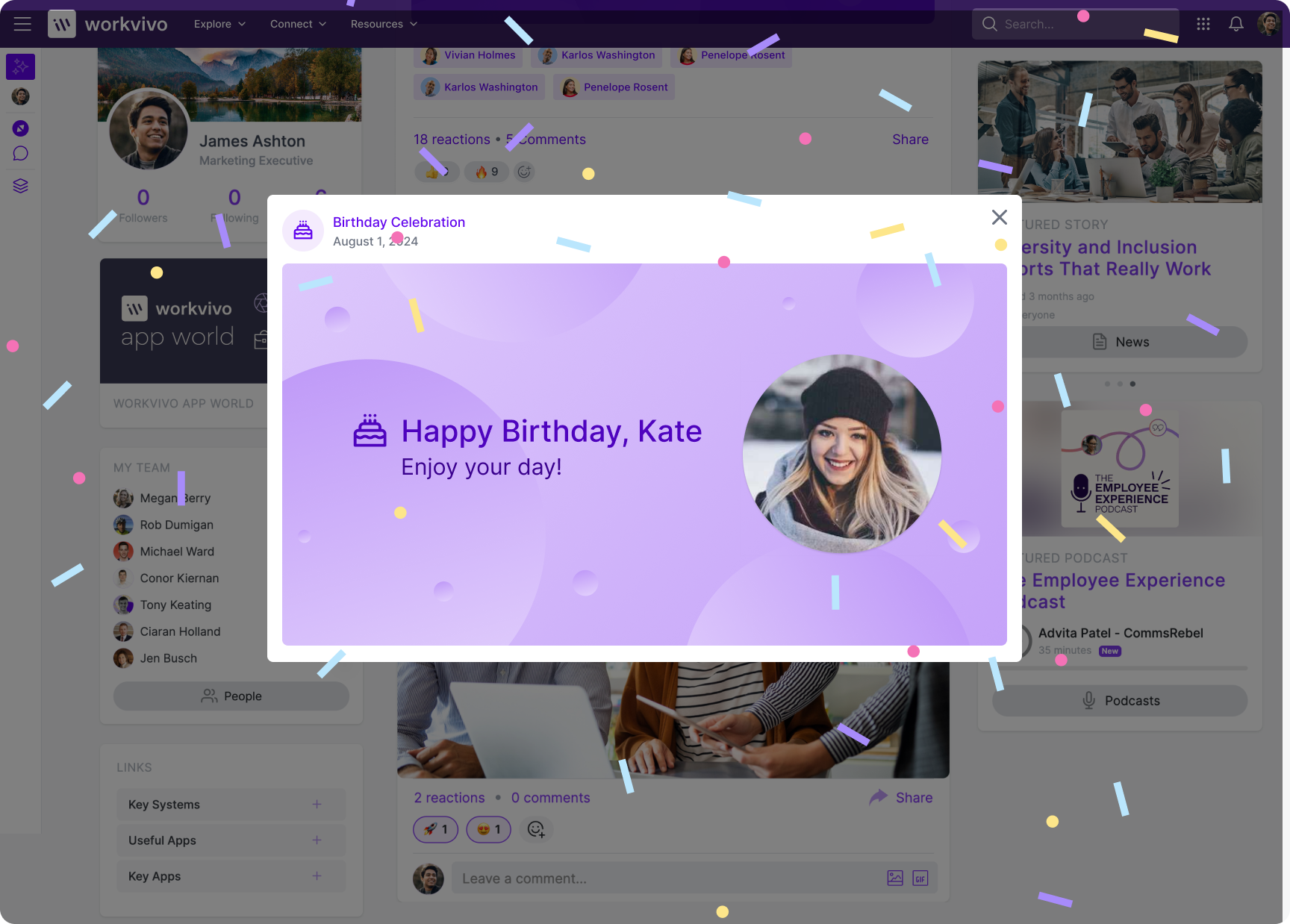Open the user avatar menu in header

(1268, 24)
